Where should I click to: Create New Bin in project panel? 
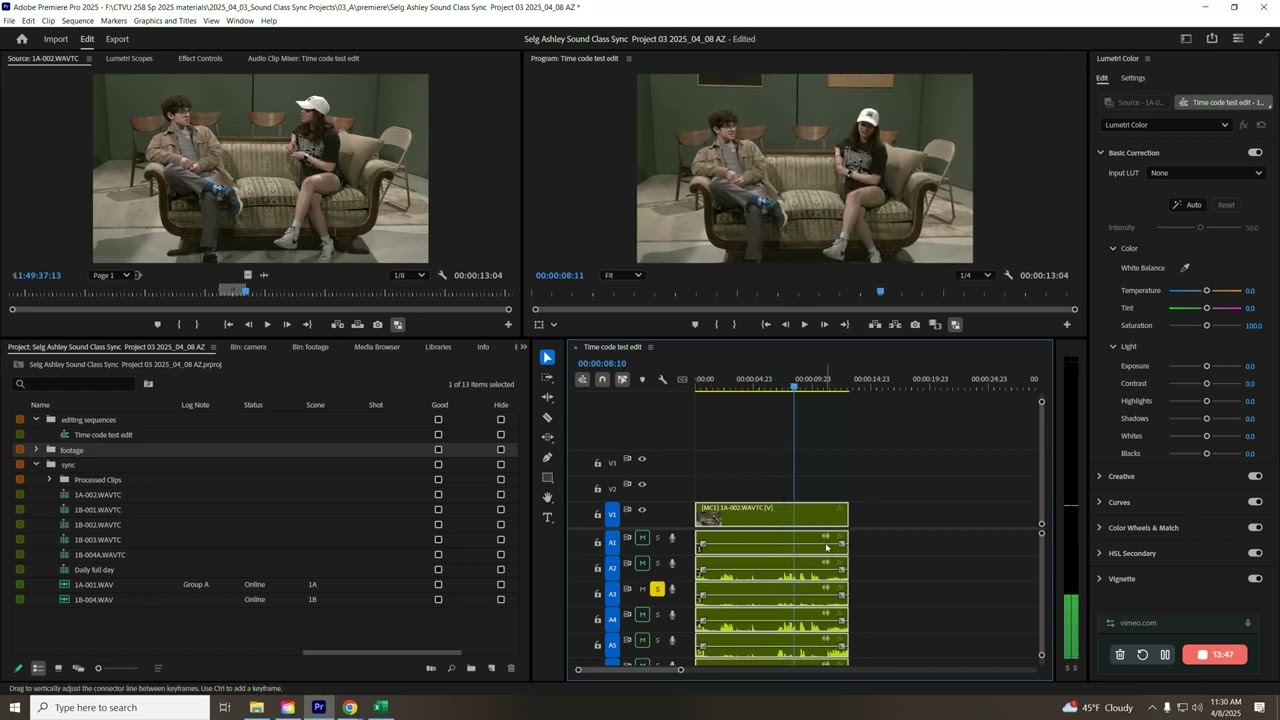click(x=471, y=668)
